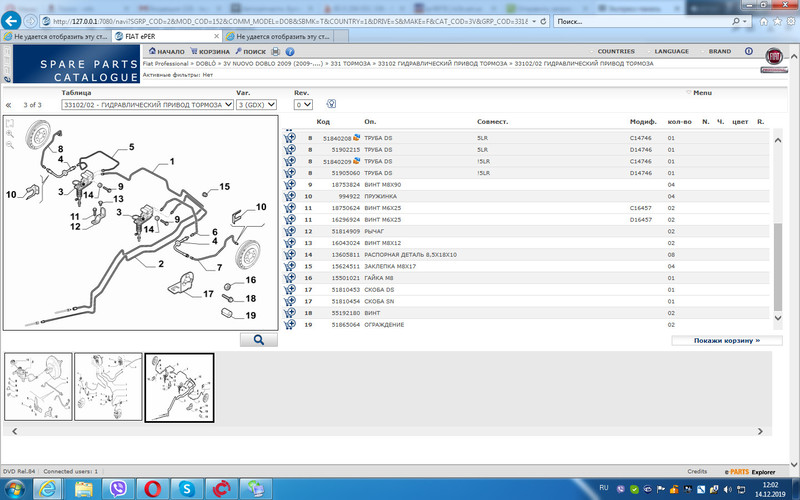800x500 pixels.
Task: Add part 16296924 to cart
Action: [290, 219]
